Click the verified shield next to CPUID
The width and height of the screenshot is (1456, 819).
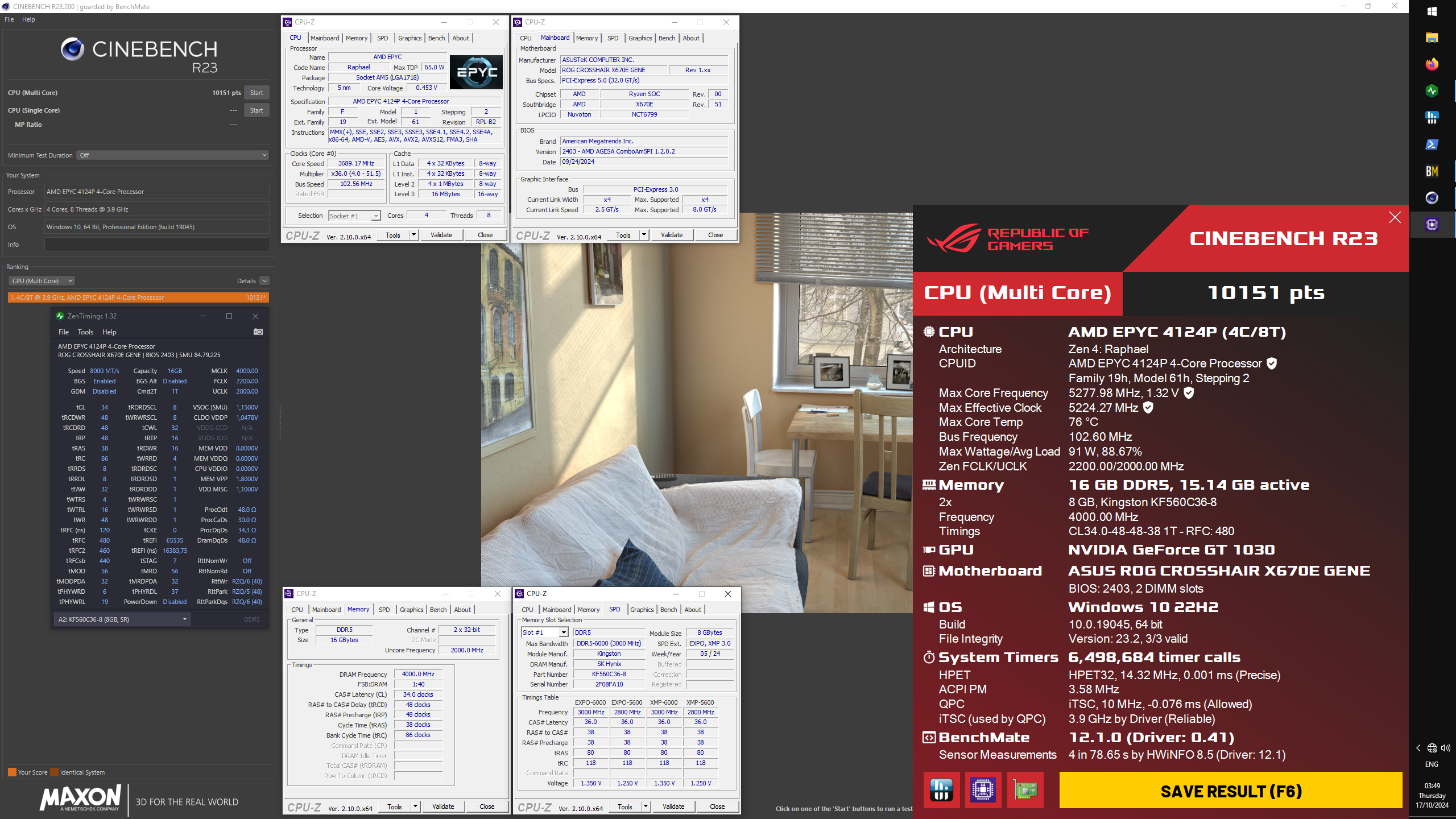(x=1272, y=363)
